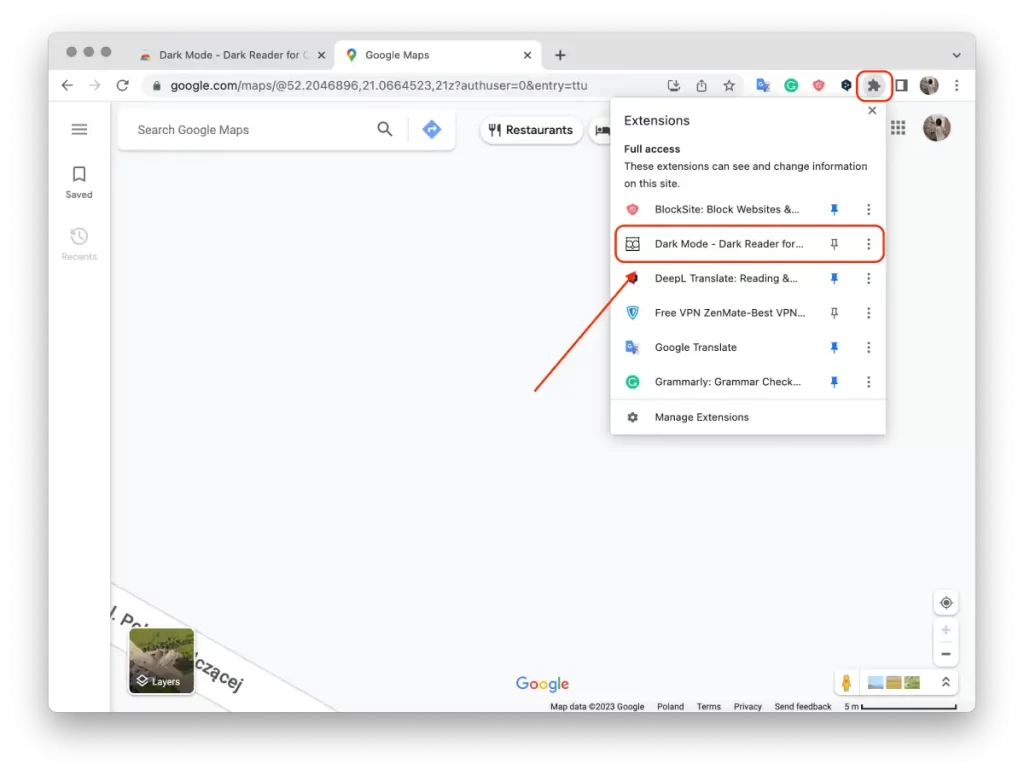Open the tab search dropdown arrow
This screenshot has width=1024, height=776.
click(x=956, y=55)
